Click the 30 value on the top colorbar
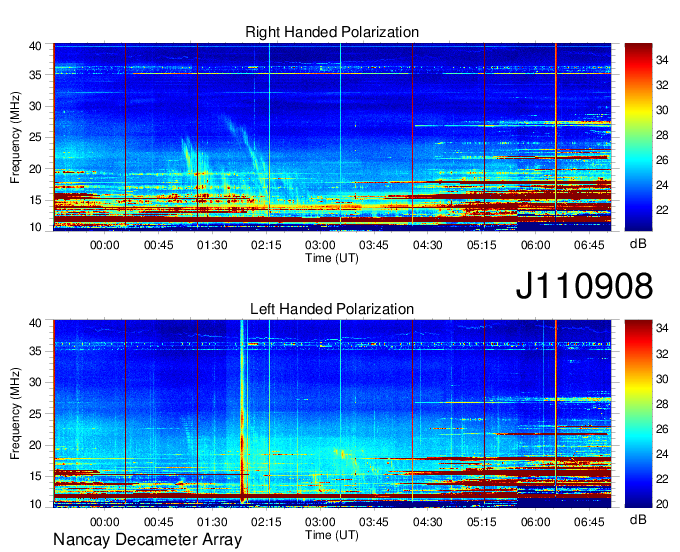Image resolution: width=680 pixels, height=552 pixels. pyautogui.click(x=662, y=110)
